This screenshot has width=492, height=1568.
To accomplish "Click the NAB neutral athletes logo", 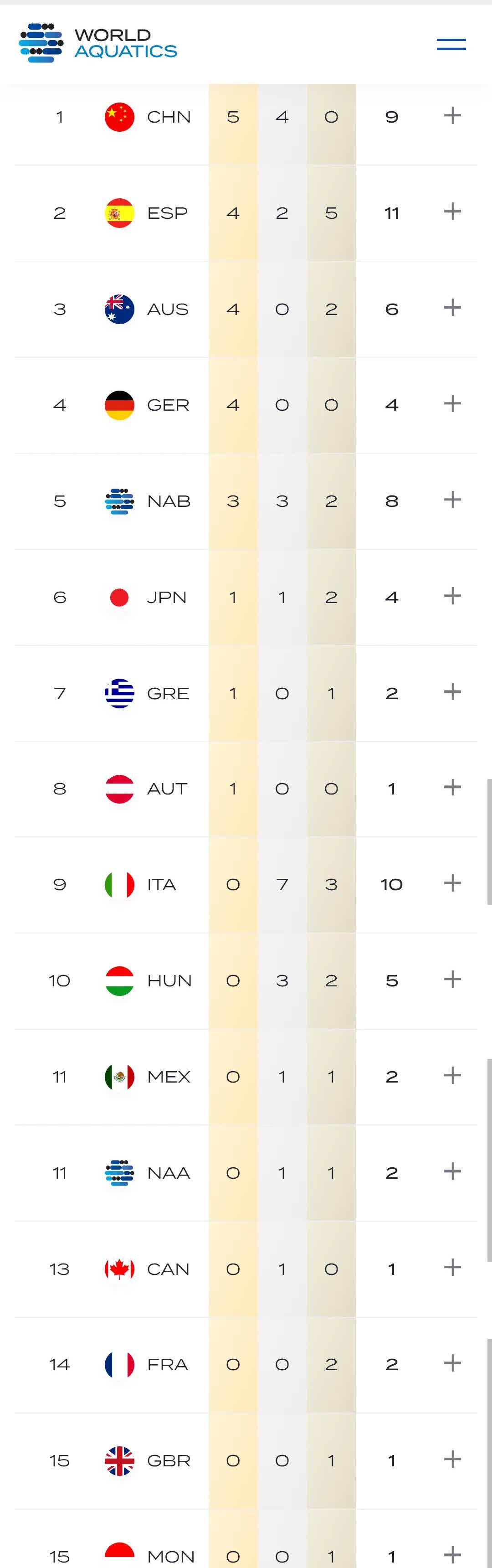I will point(119,501).
